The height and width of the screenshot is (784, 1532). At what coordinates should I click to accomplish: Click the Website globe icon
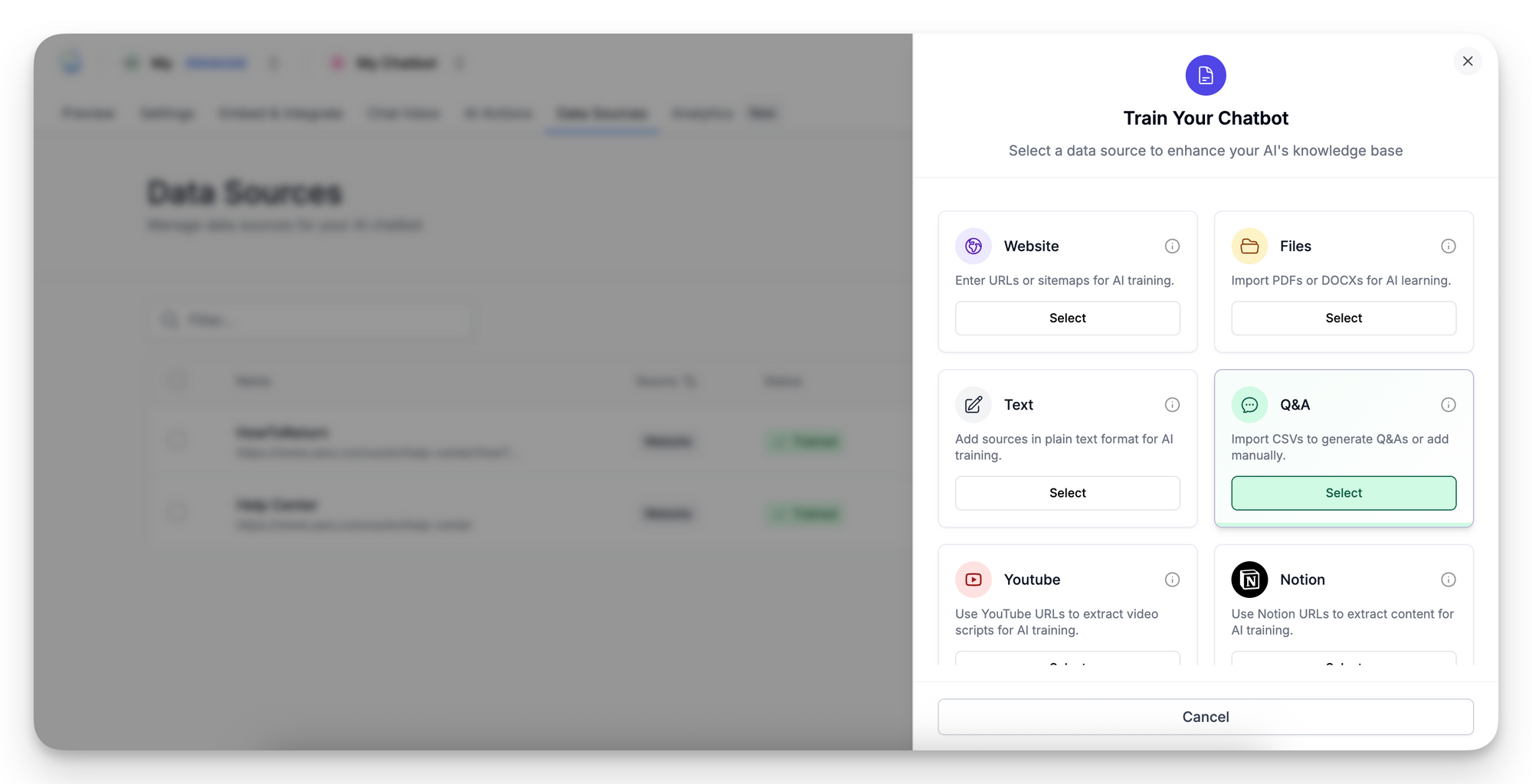click(x=974, y=246)
